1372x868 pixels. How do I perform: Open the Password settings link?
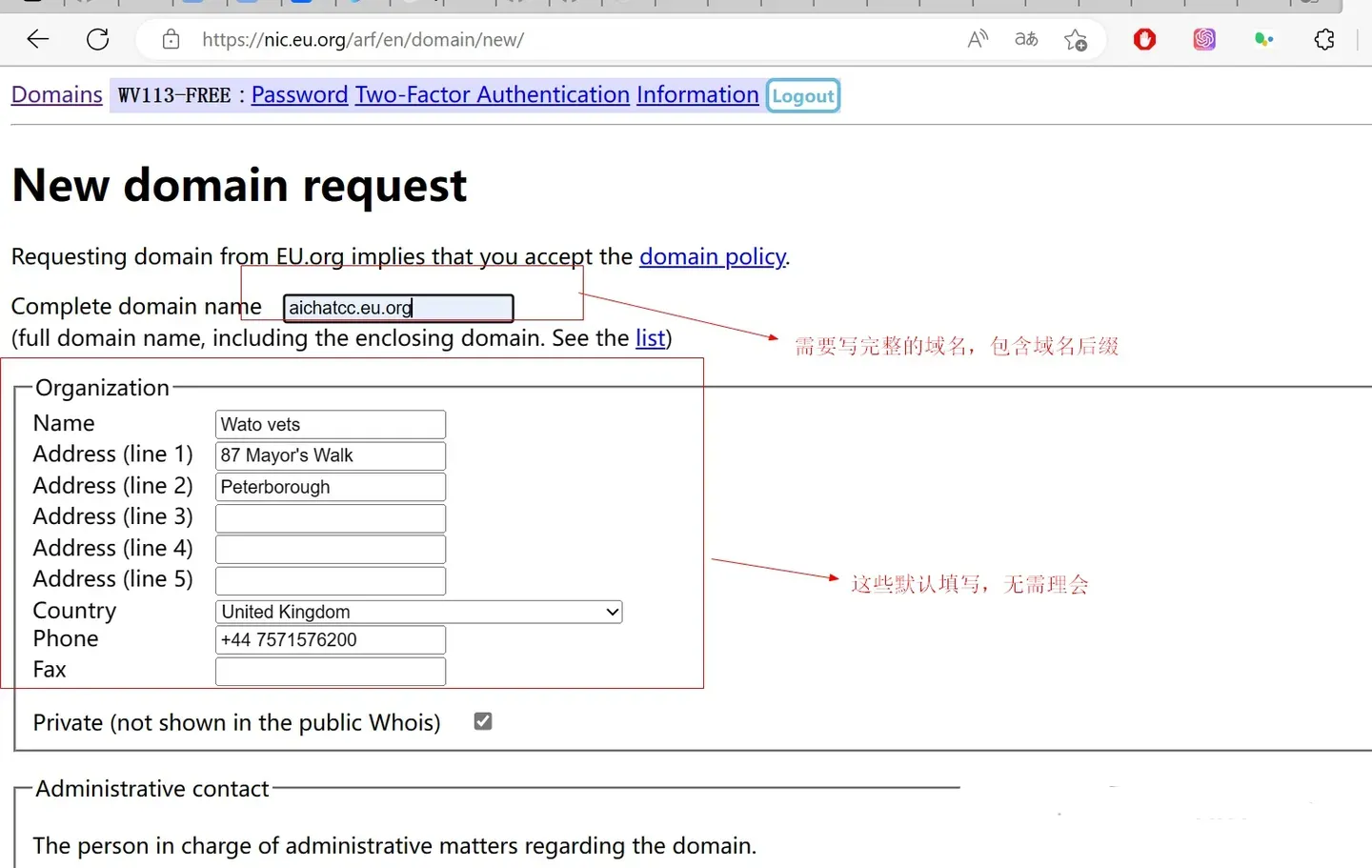tap(299, 95)
